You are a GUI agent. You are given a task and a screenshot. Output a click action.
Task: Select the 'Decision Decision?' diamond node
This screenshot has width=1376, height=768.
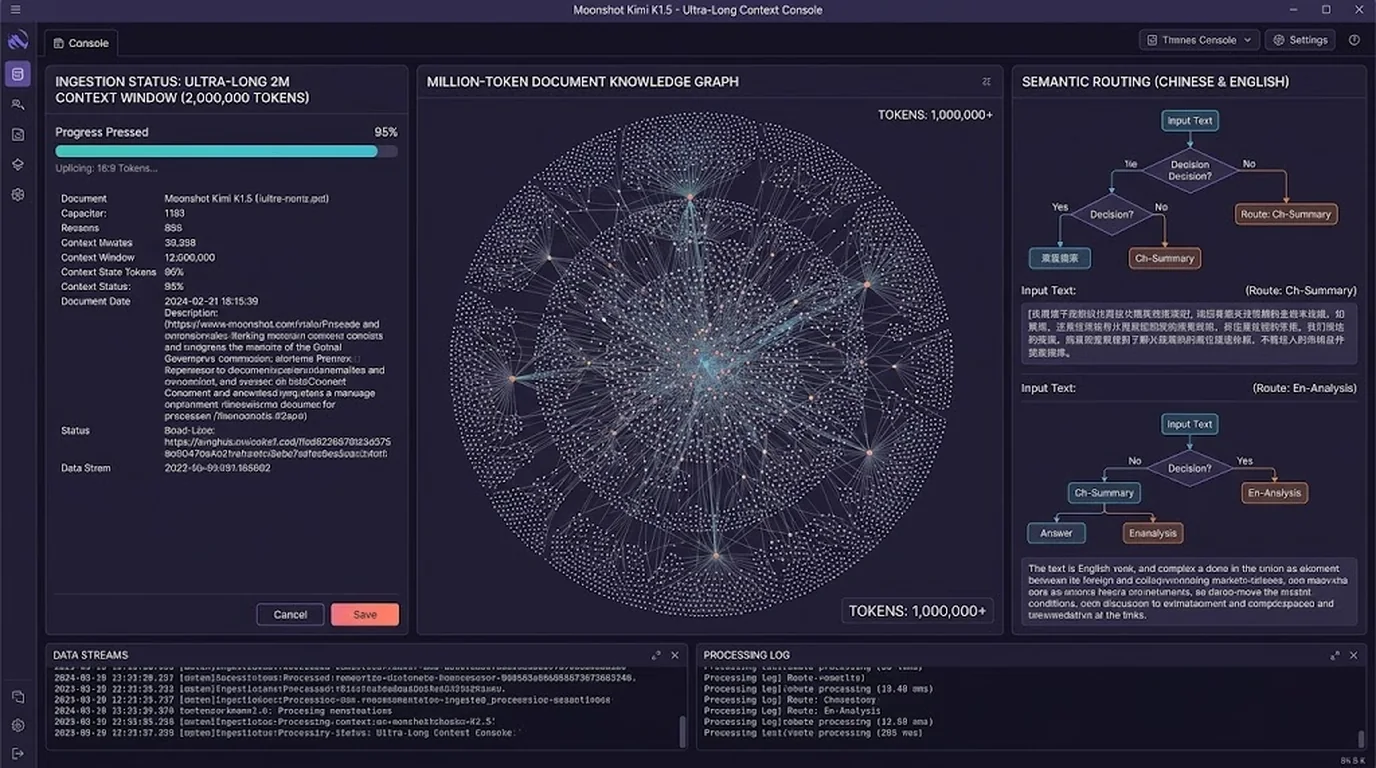point(1189,170)
